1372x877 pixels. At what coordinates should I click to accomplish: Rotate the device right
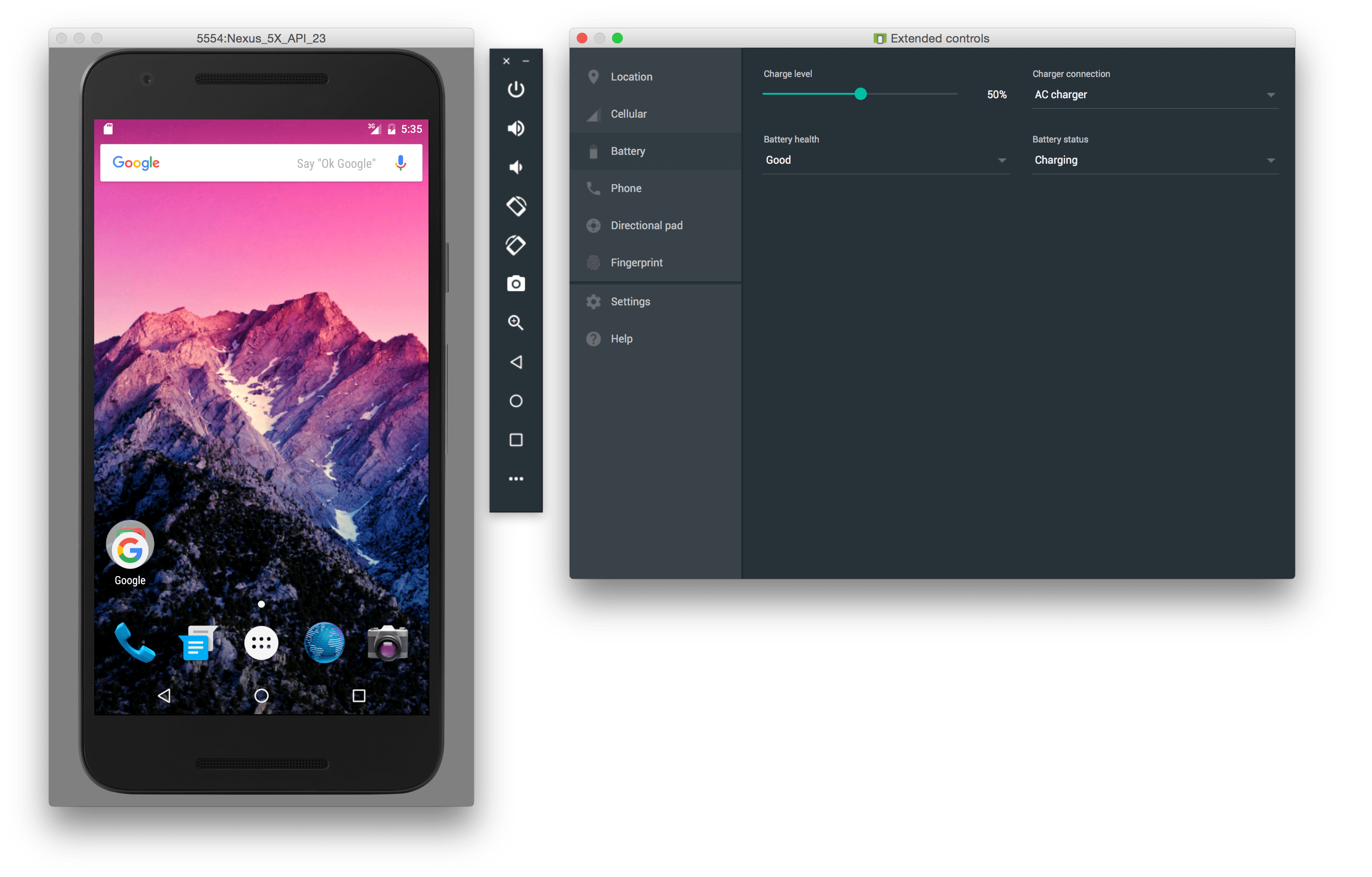(x=516, y=245)
